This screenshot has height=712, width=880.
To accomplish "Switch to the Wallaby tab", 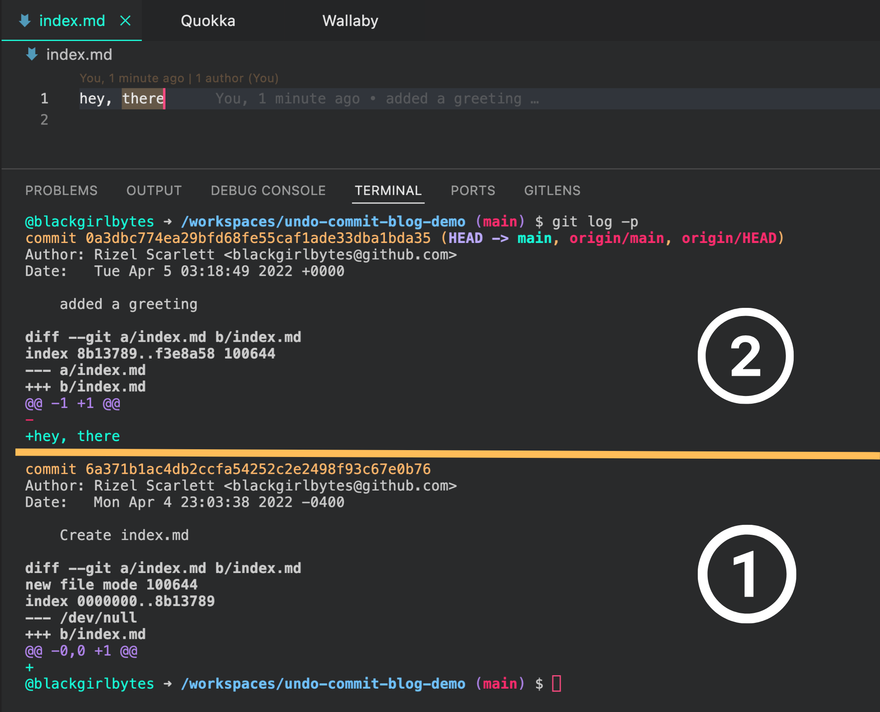I will 350,20.
